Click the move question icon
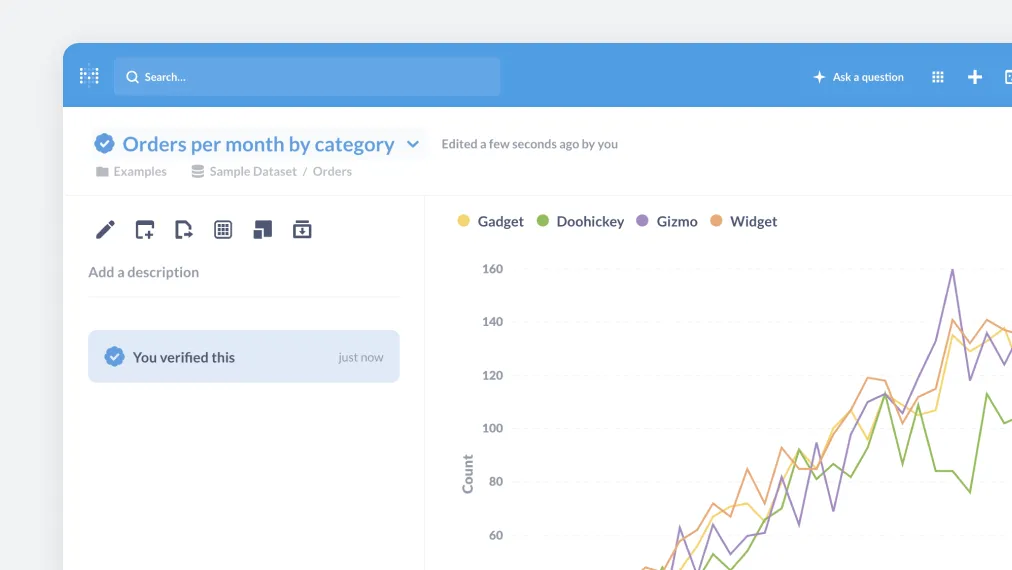 [184, 230]
